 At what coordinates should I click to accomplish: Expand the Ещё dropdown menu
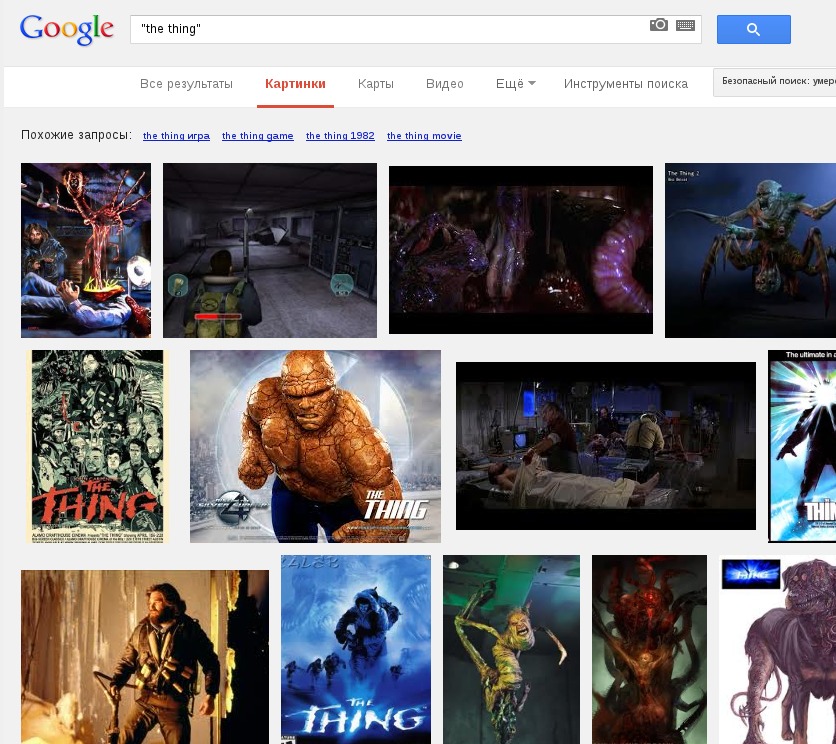tap(516, 84)
